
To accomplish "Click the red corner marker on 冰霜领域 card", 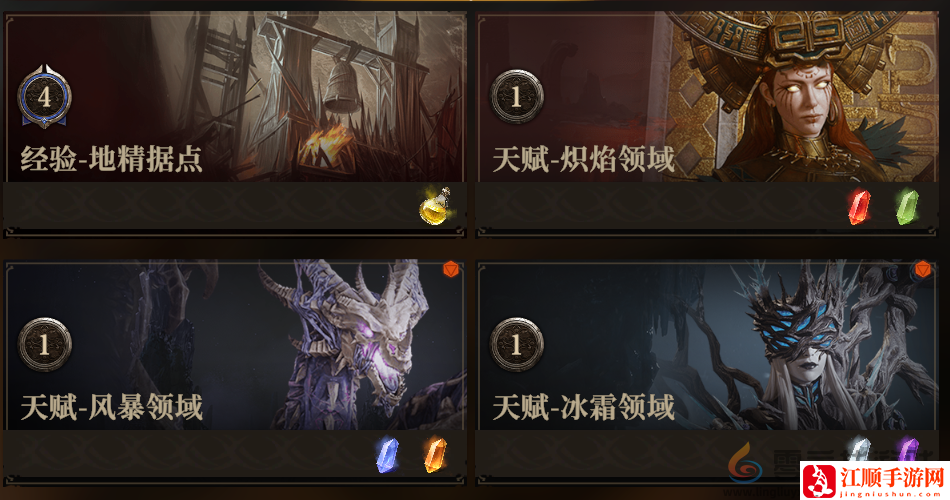I will [x=922, y=269].
